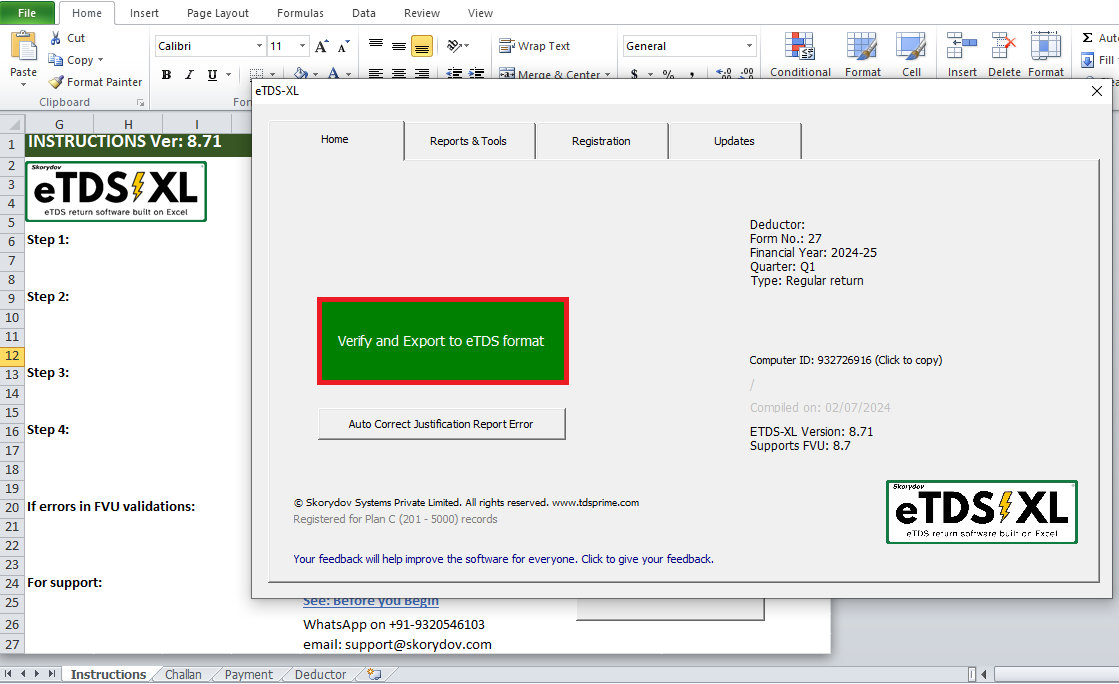Click Auto Correct Justification Report Error button

click(441, 424)
